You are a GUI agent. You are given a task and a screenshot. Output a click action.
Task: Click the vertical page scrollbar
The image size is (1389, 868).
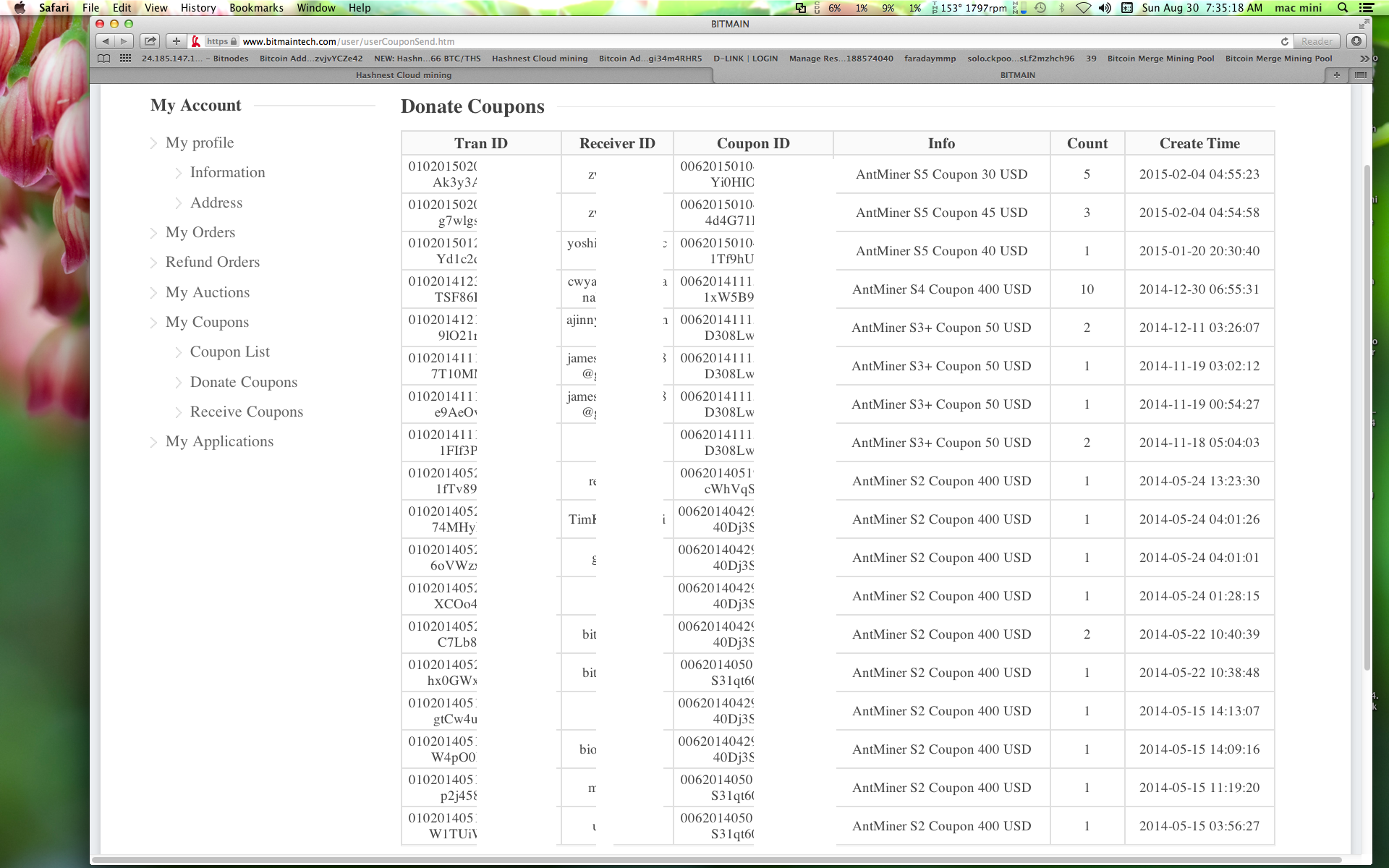(1367, 418)
